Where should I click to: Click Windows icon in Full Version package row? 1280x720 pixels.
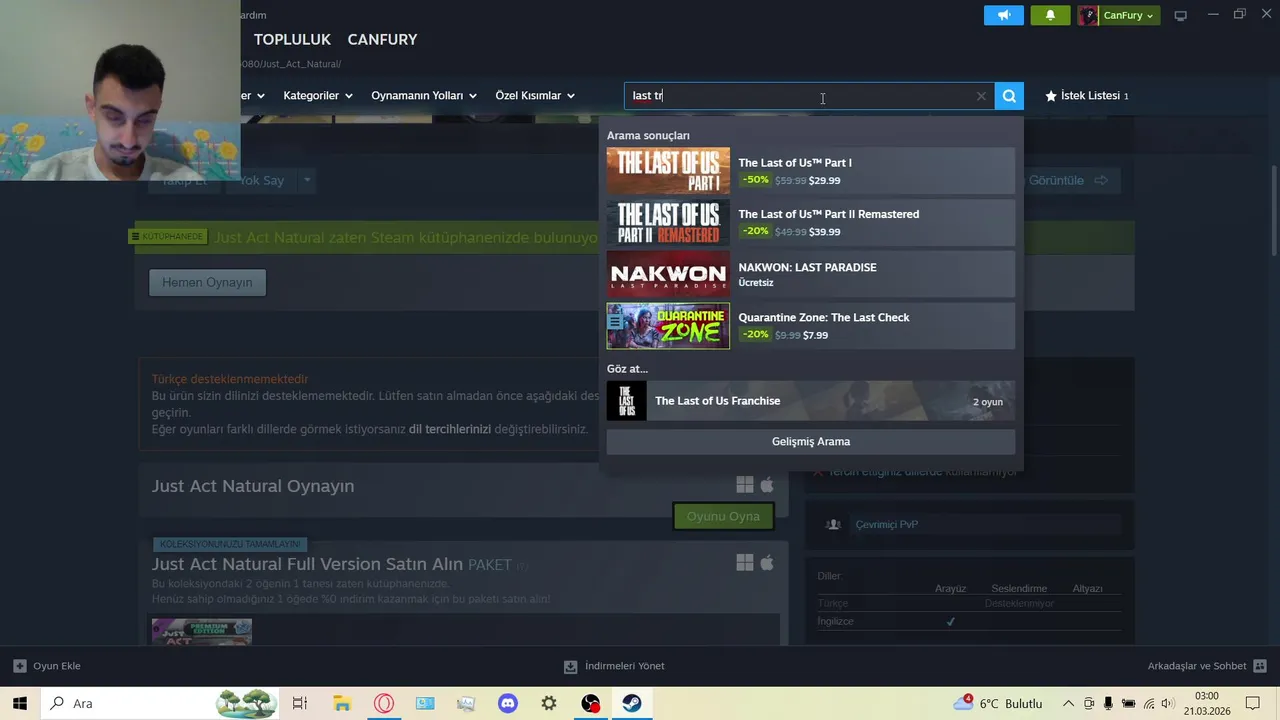745,563
